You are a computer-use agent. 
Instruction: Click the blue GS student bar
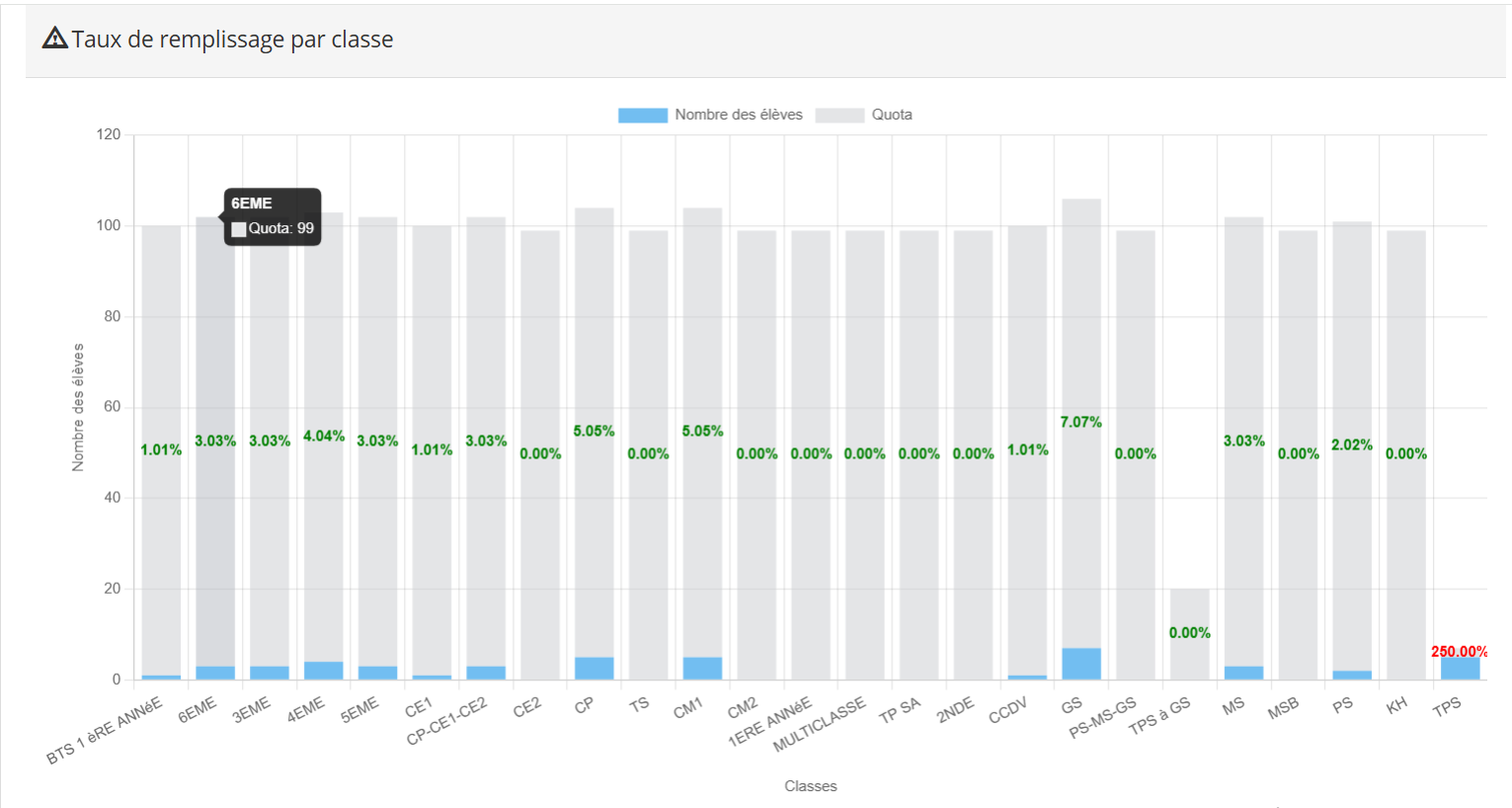point(1081,664)
